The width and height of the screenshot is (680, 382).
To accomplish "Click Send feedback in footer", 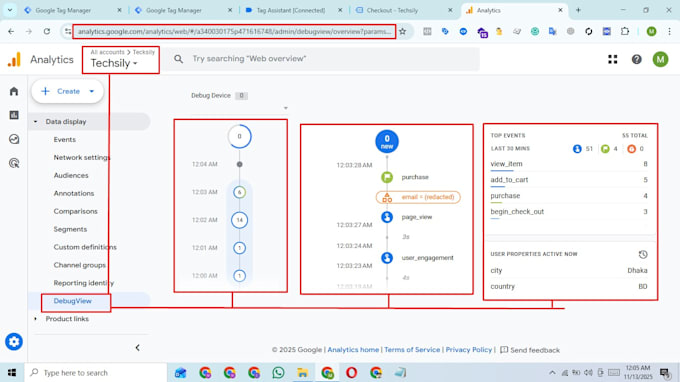I will pyautogui.click(x=530, y=350).
